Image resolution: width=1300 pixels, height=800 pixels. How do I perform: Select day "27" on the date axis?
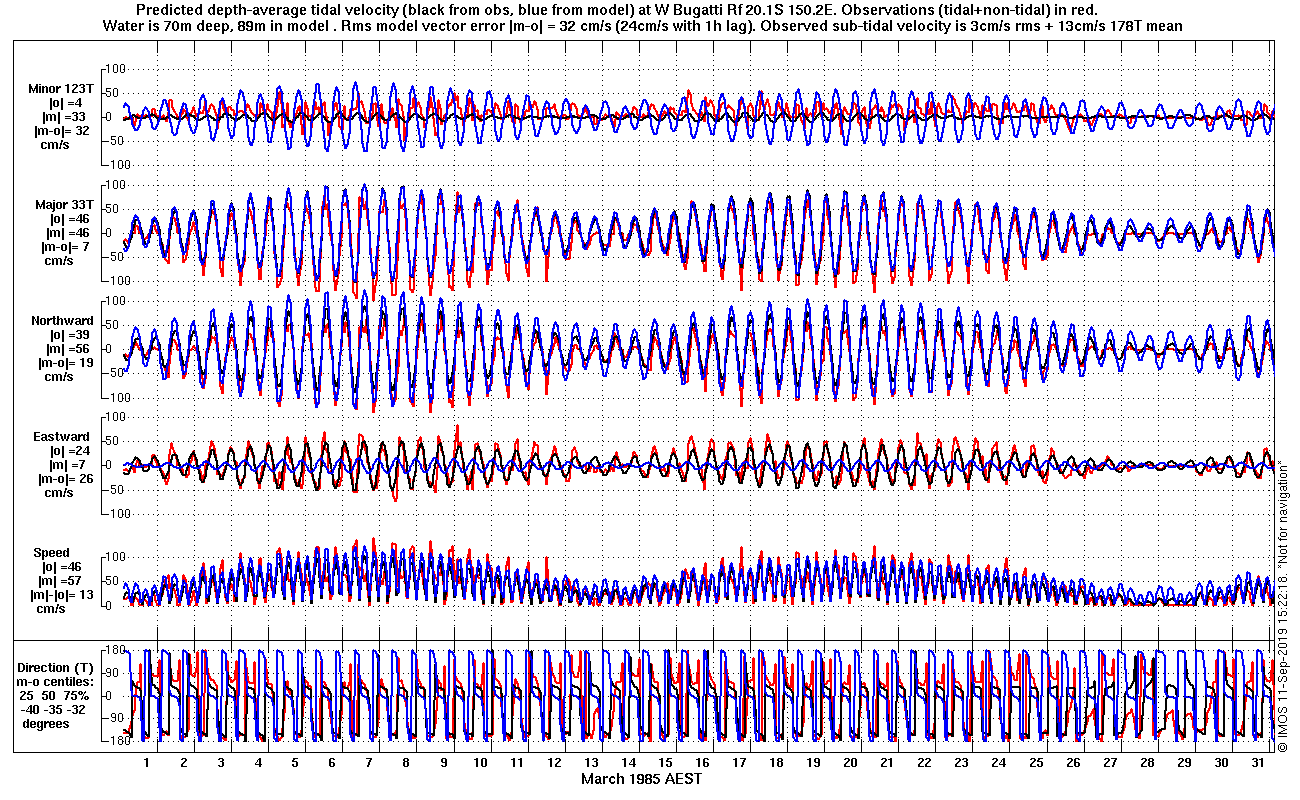pos(1108,763)
